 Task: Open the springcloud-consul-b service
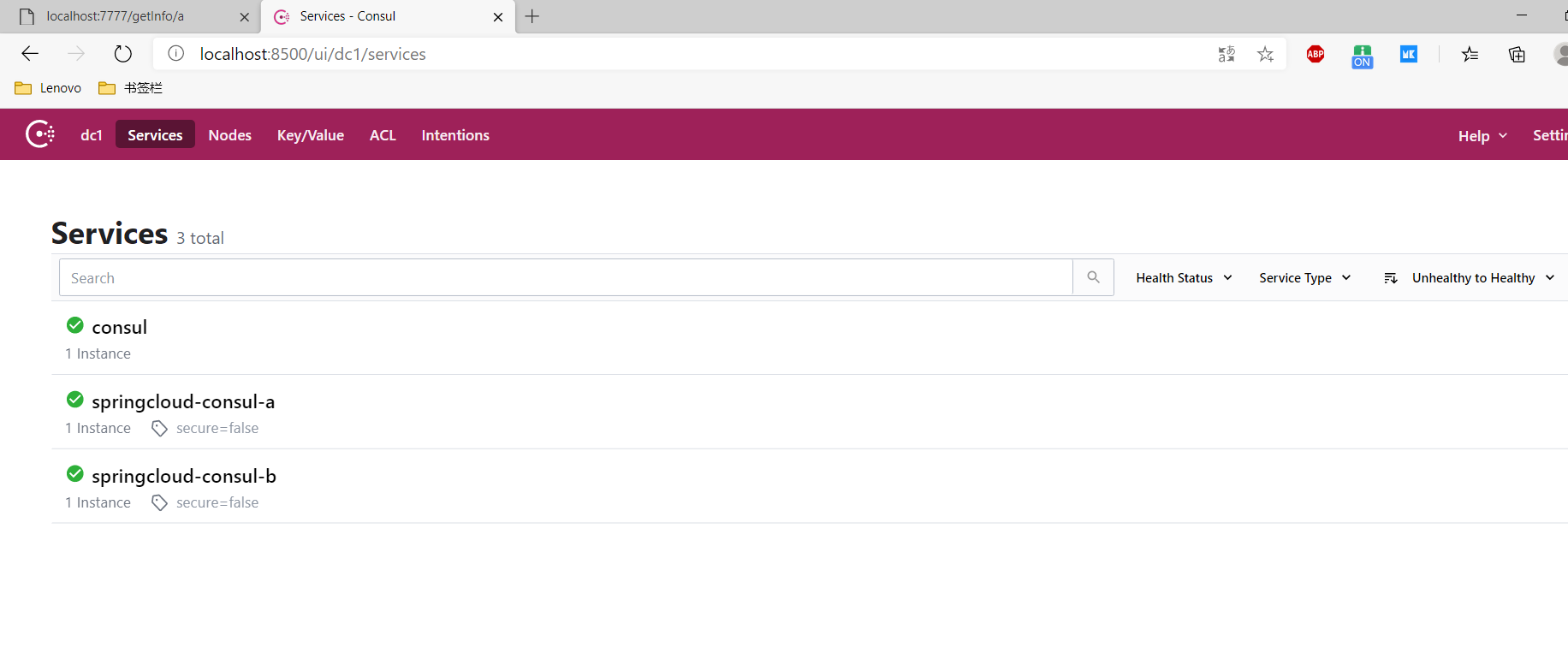pos(184,476)
